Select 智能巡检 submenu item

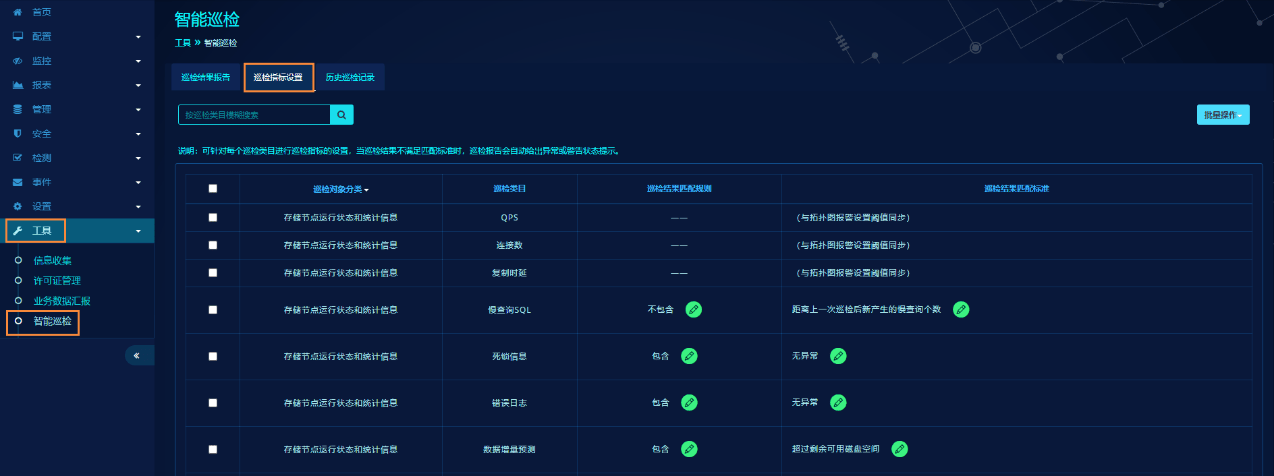pos(53,322)
